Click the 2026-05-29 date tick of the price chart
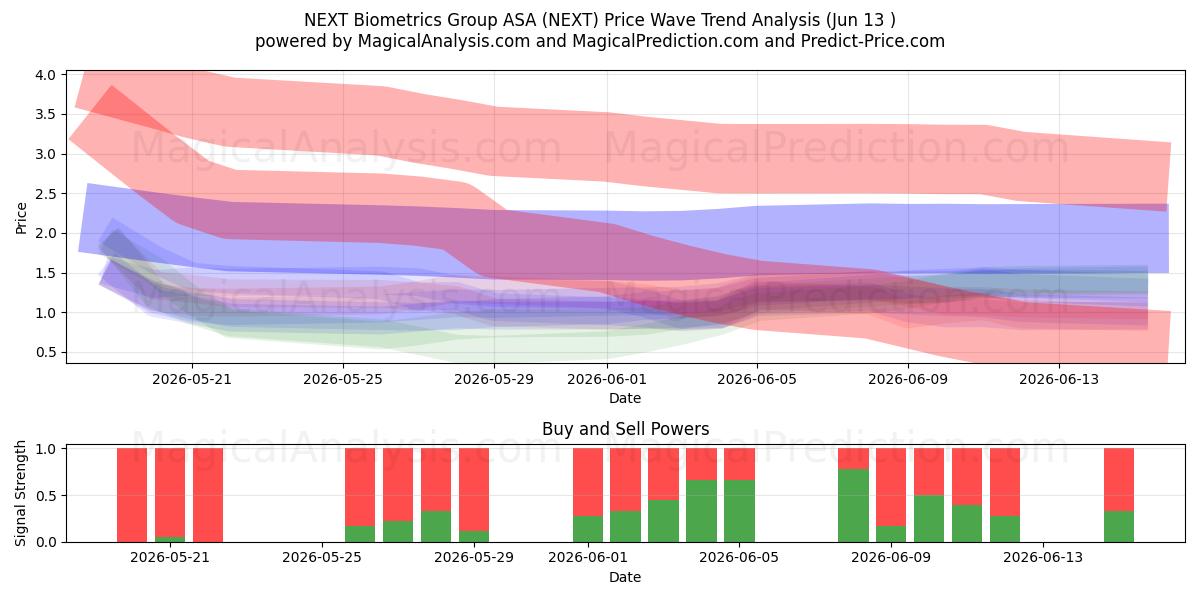This screenshot has width=1200, height=600. (x=494, y=379)
